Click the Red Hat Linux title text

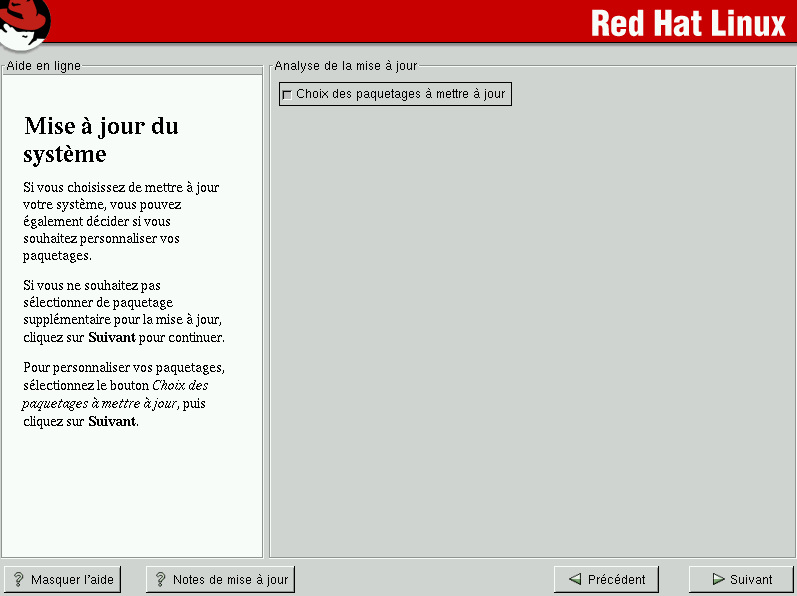pos(688,23)
